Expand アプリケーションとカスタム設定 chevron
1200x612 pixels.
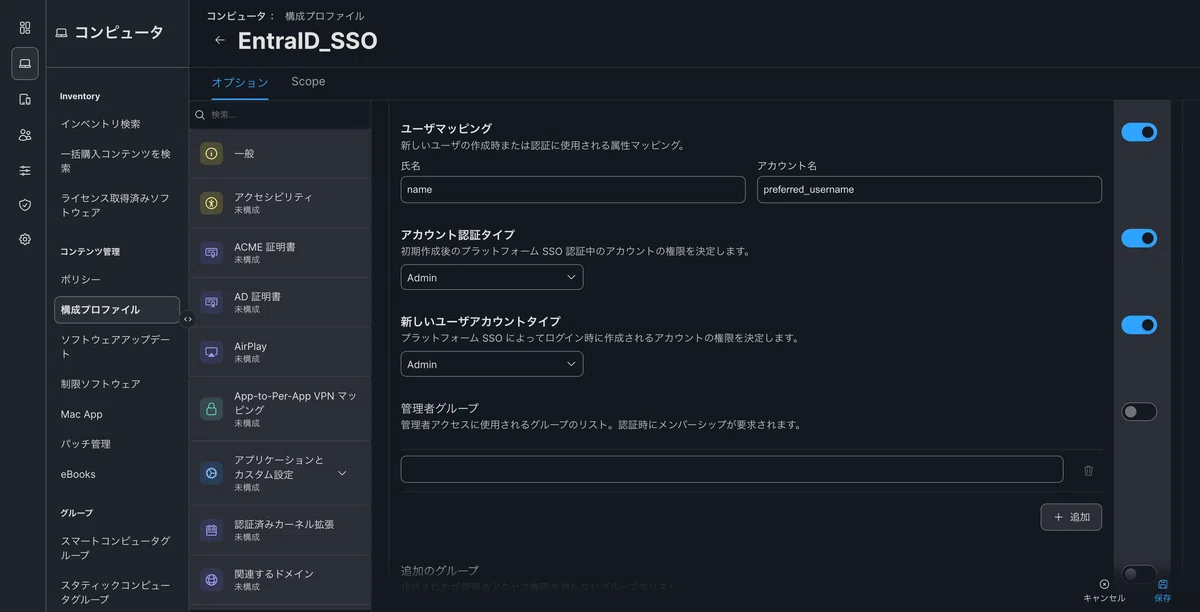(342, 473)
